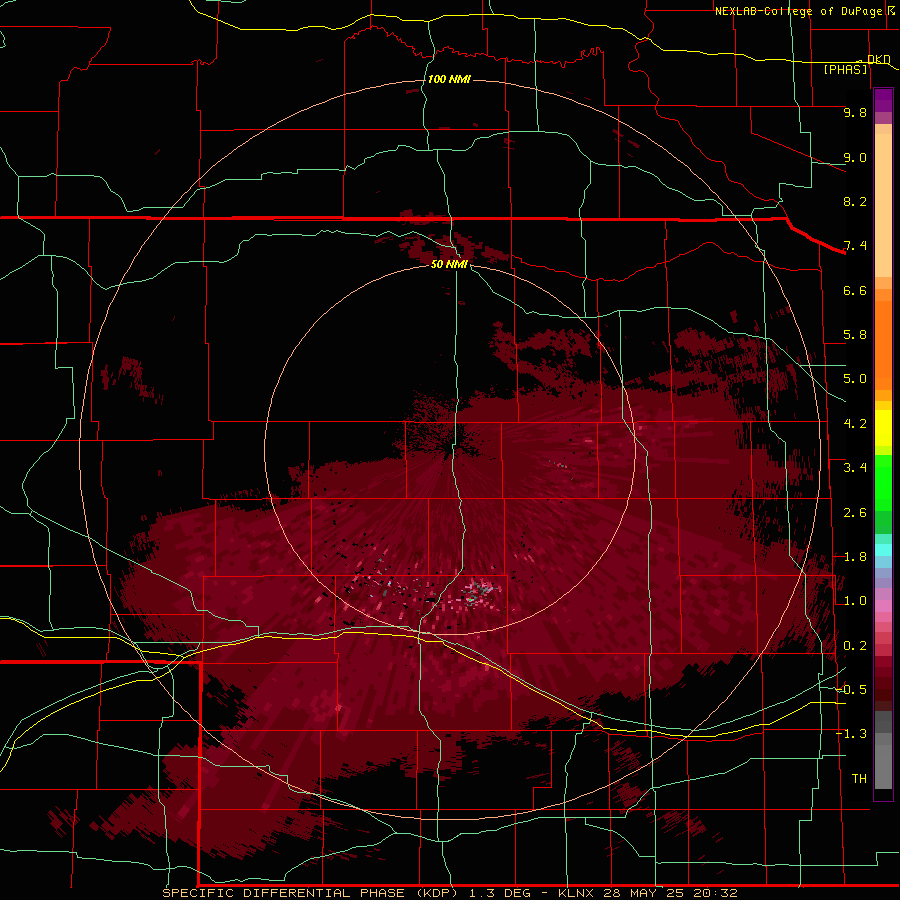Click the 'SPECIFIC DIFFERENTIAL PHASE (KDP)' caption text

[310, 893]
